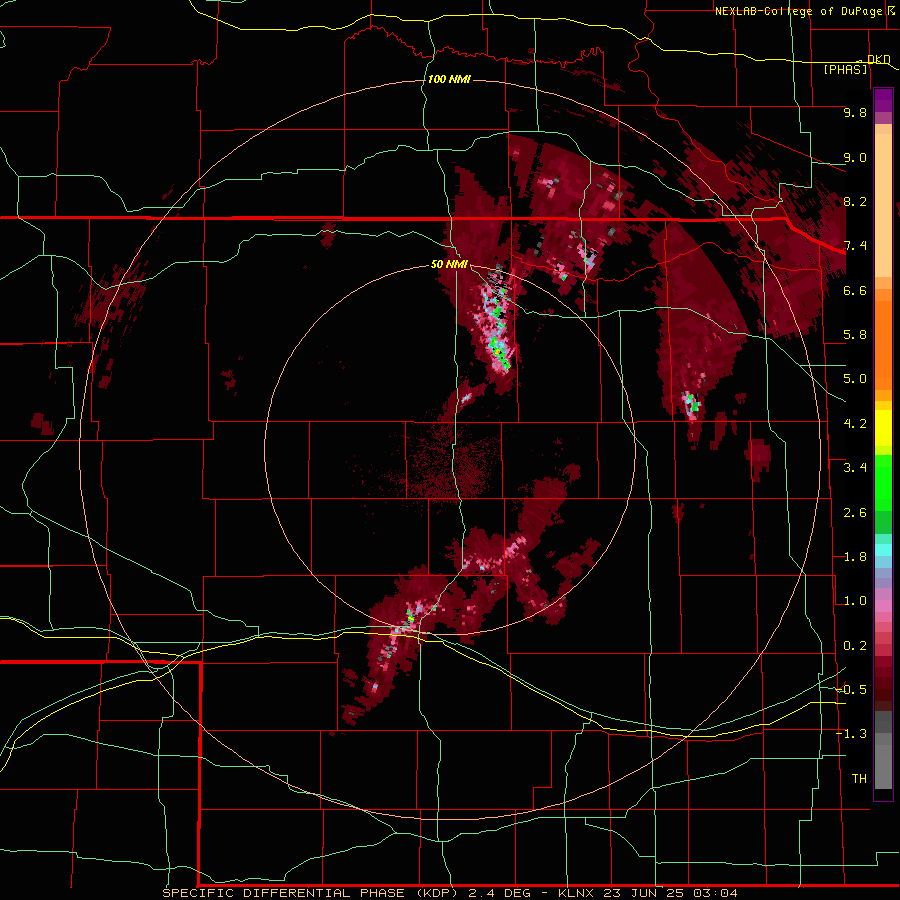Click the 7.4 colorbar scale label
900x900 pixels.
coord(855,246)
